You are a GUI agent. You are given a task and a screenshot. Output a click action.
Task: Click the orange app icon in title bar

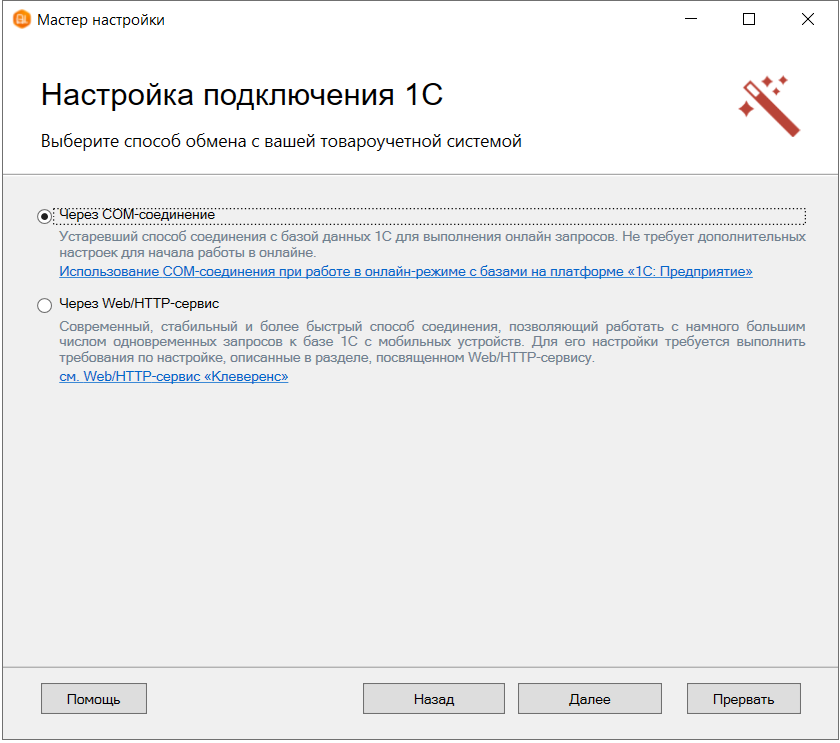(x=22, y=19)
